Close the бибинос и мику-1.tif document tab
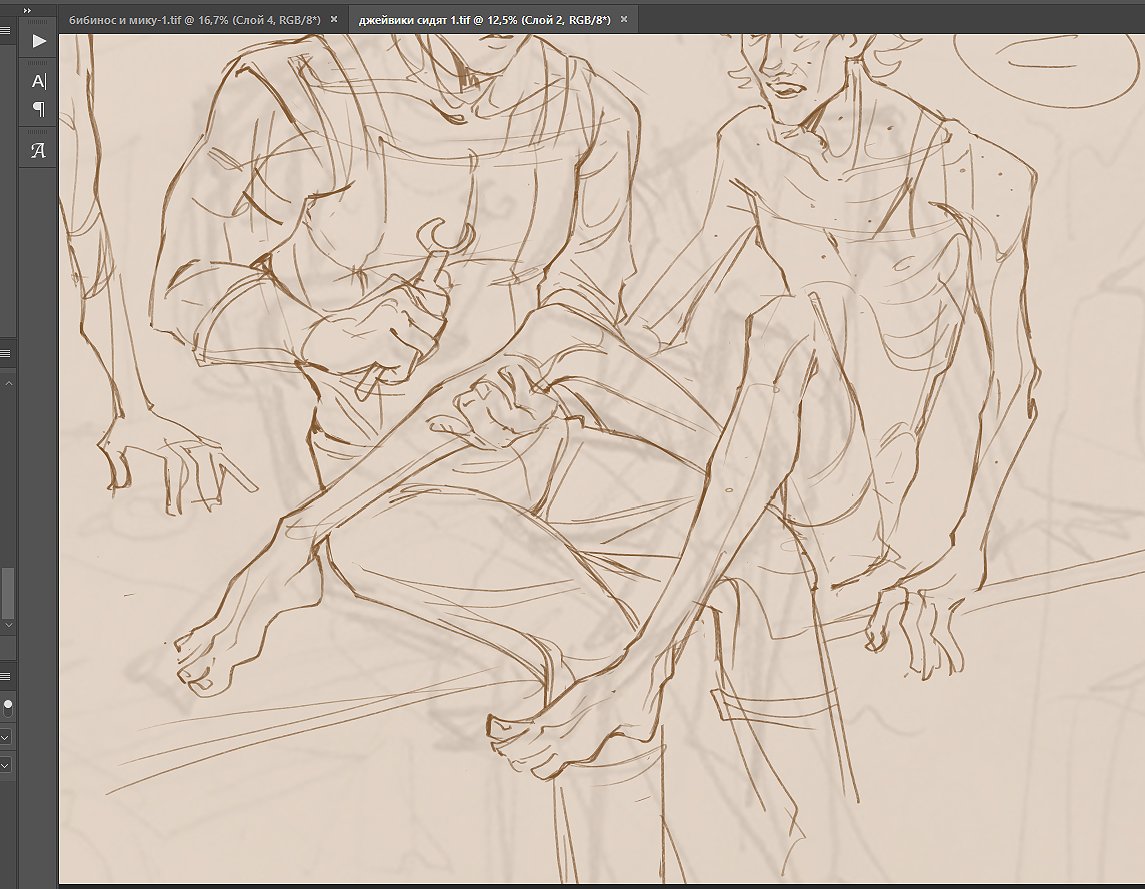1145x889 pixels. (334, 20)
